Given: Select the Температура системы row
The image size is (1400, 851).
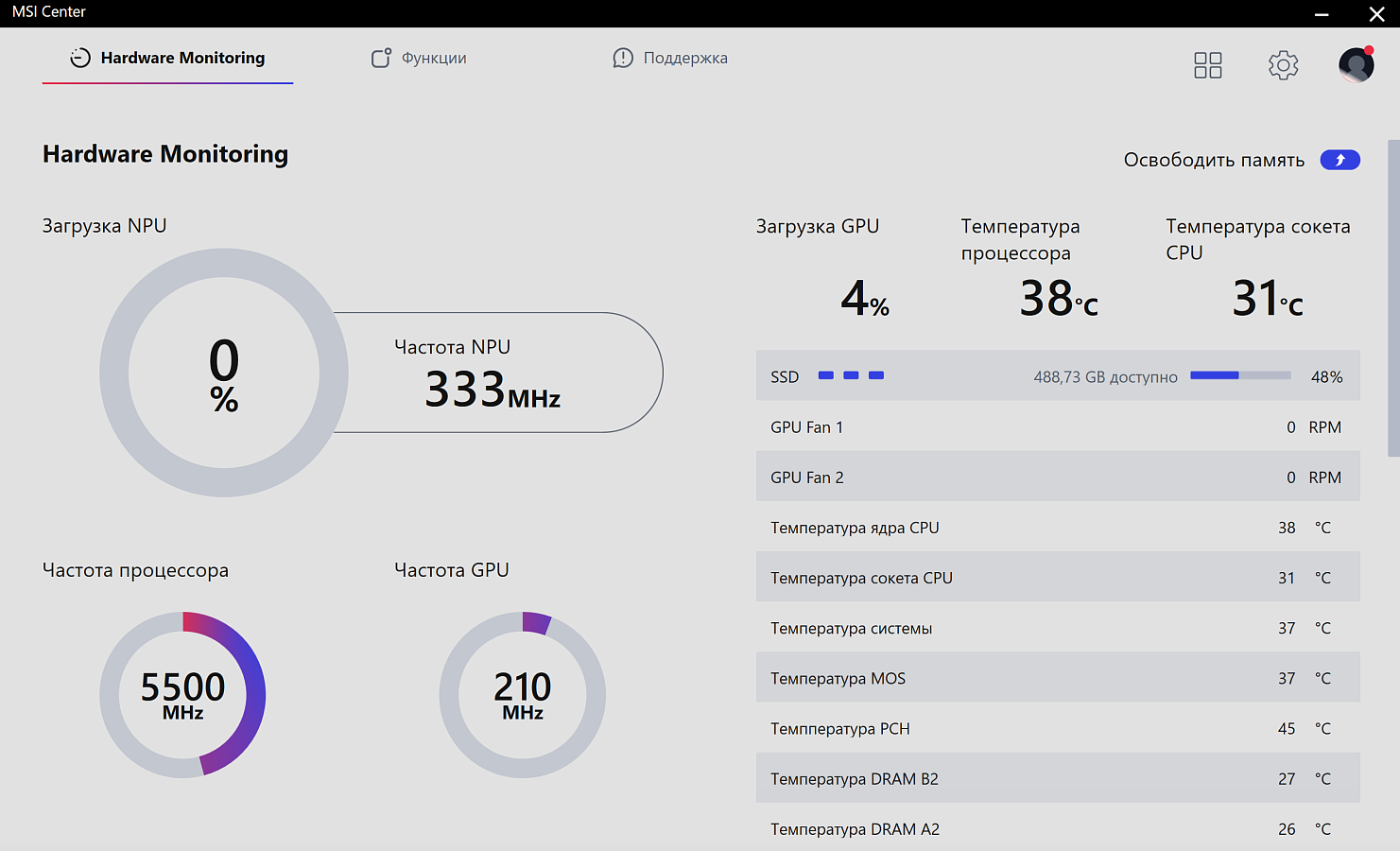Looking at the screenshot, I should 1058,627.
